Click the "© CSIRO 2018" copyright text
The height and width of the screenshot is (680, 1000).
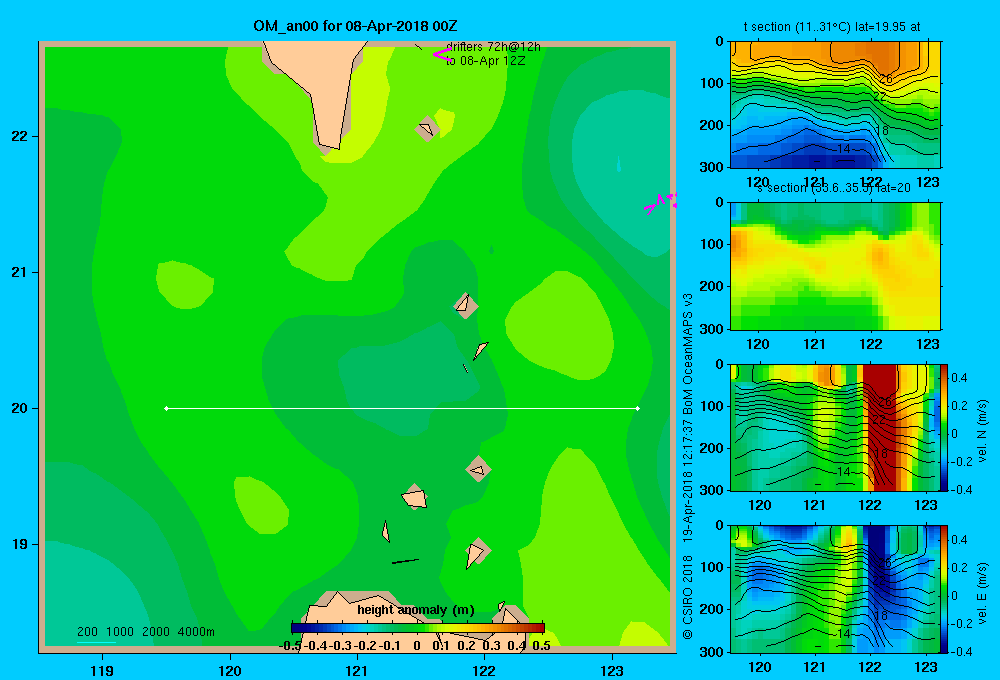[688, 597]
